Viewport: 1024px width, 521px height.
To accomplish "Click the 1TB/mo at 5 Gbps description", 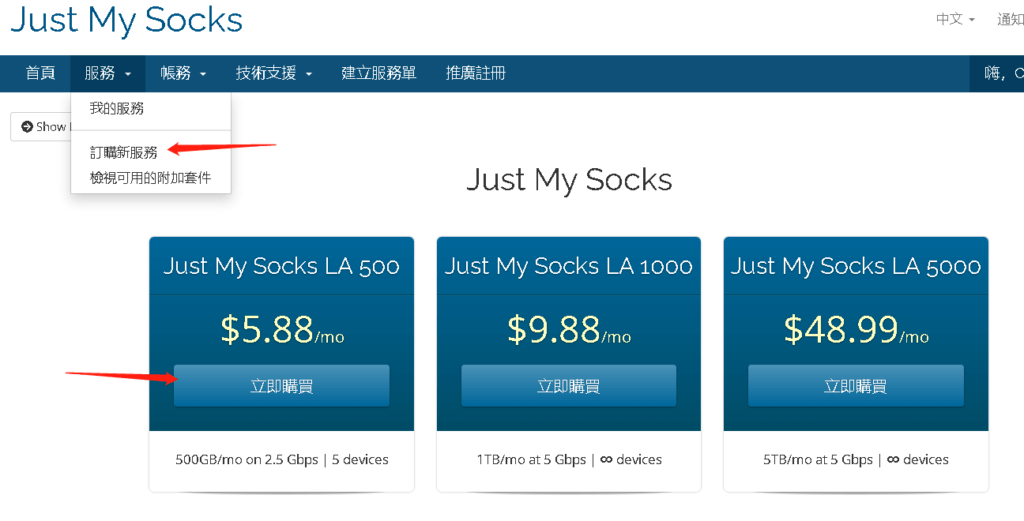I will [x=569, y=460].
